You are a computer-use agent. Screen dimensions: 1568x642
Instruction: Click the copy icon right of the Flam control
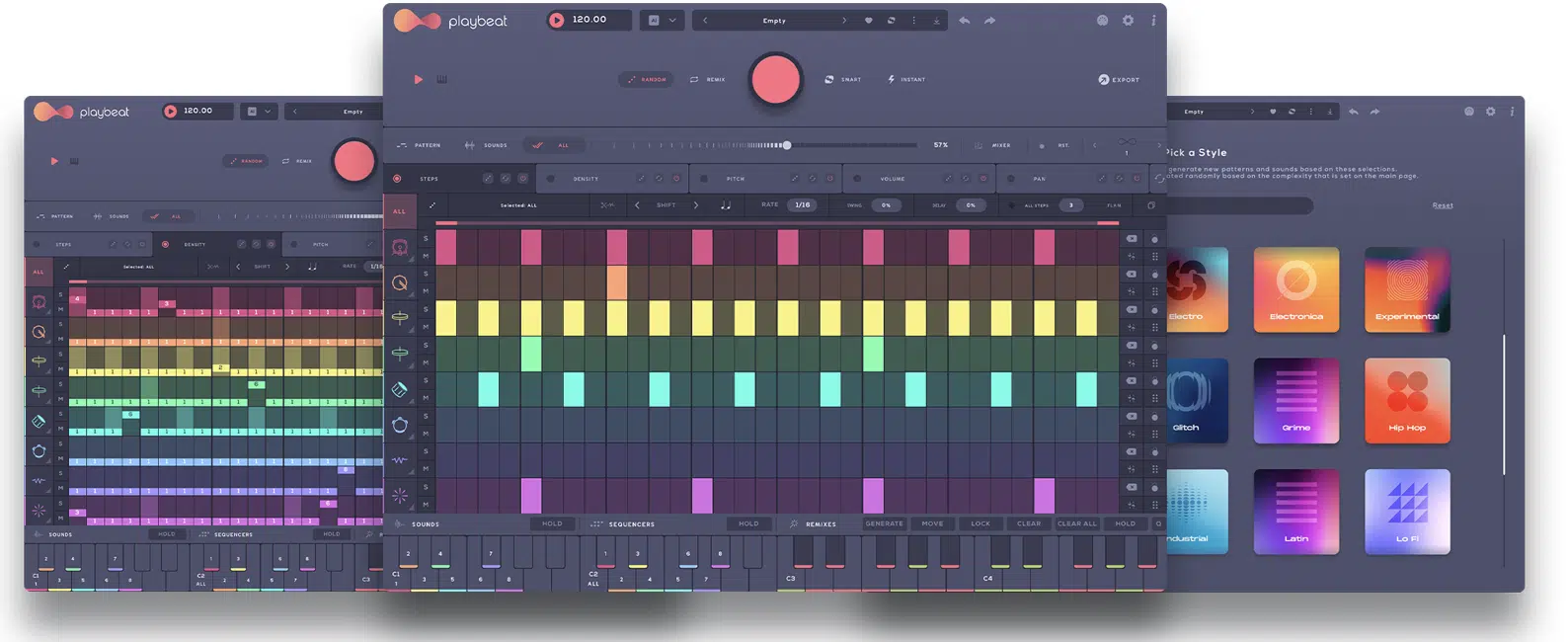[1151, 205]
